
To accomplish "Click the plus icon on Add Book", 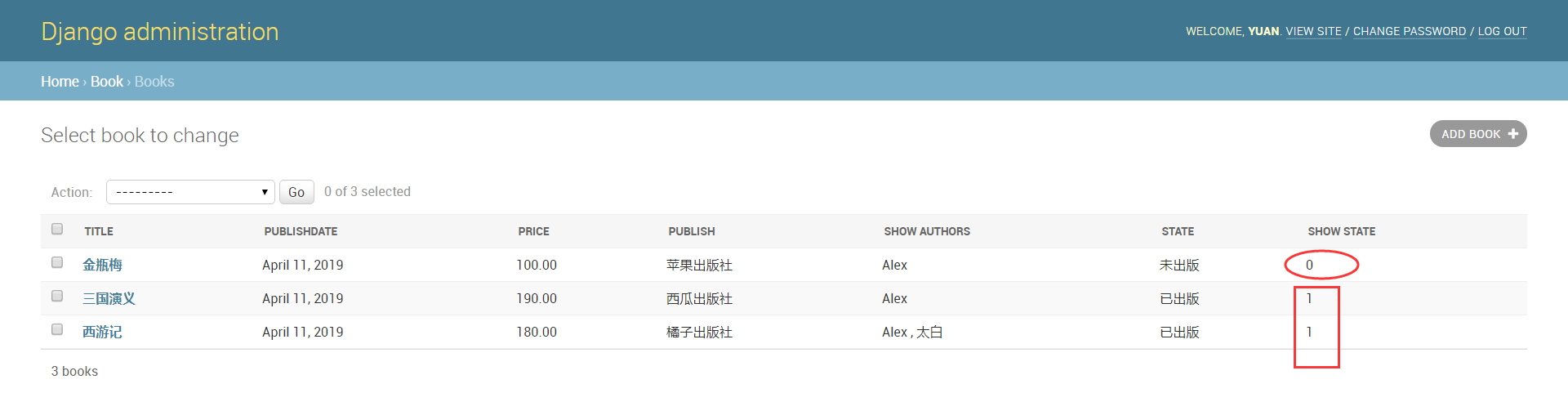I will click(1512, 134).
